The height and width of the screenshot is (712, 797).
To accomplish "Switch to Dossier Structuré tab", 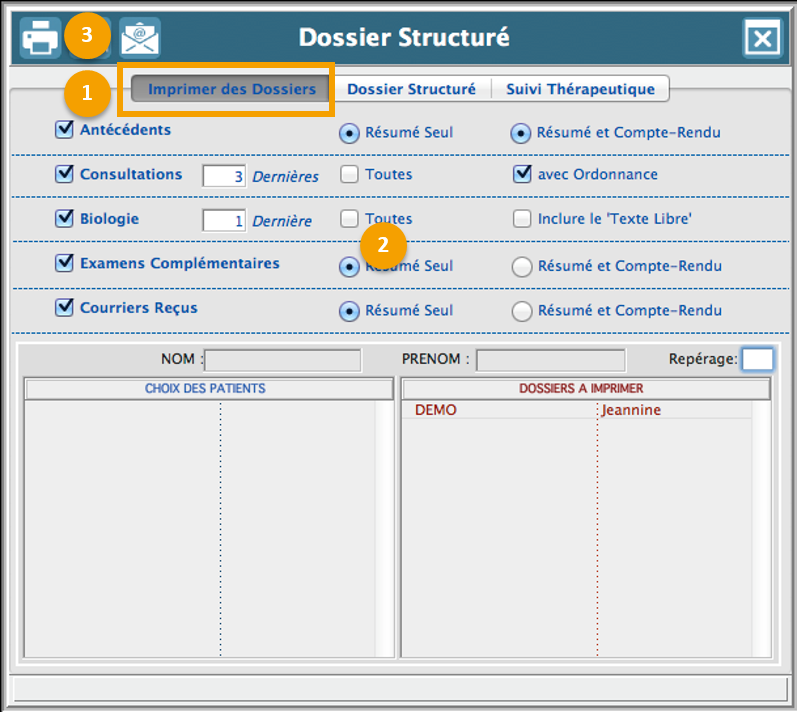I will tap(411, 89).
